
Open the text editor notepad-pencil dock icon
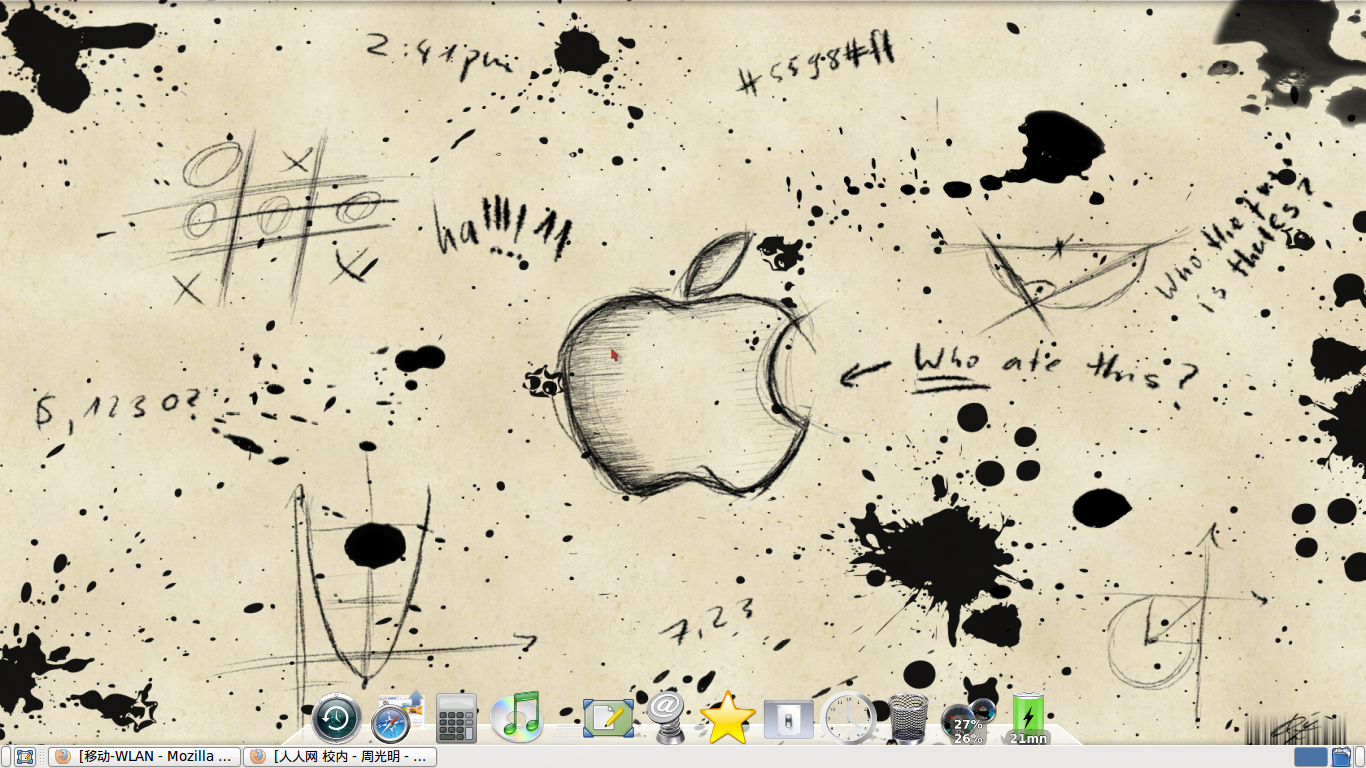[608, 718]
